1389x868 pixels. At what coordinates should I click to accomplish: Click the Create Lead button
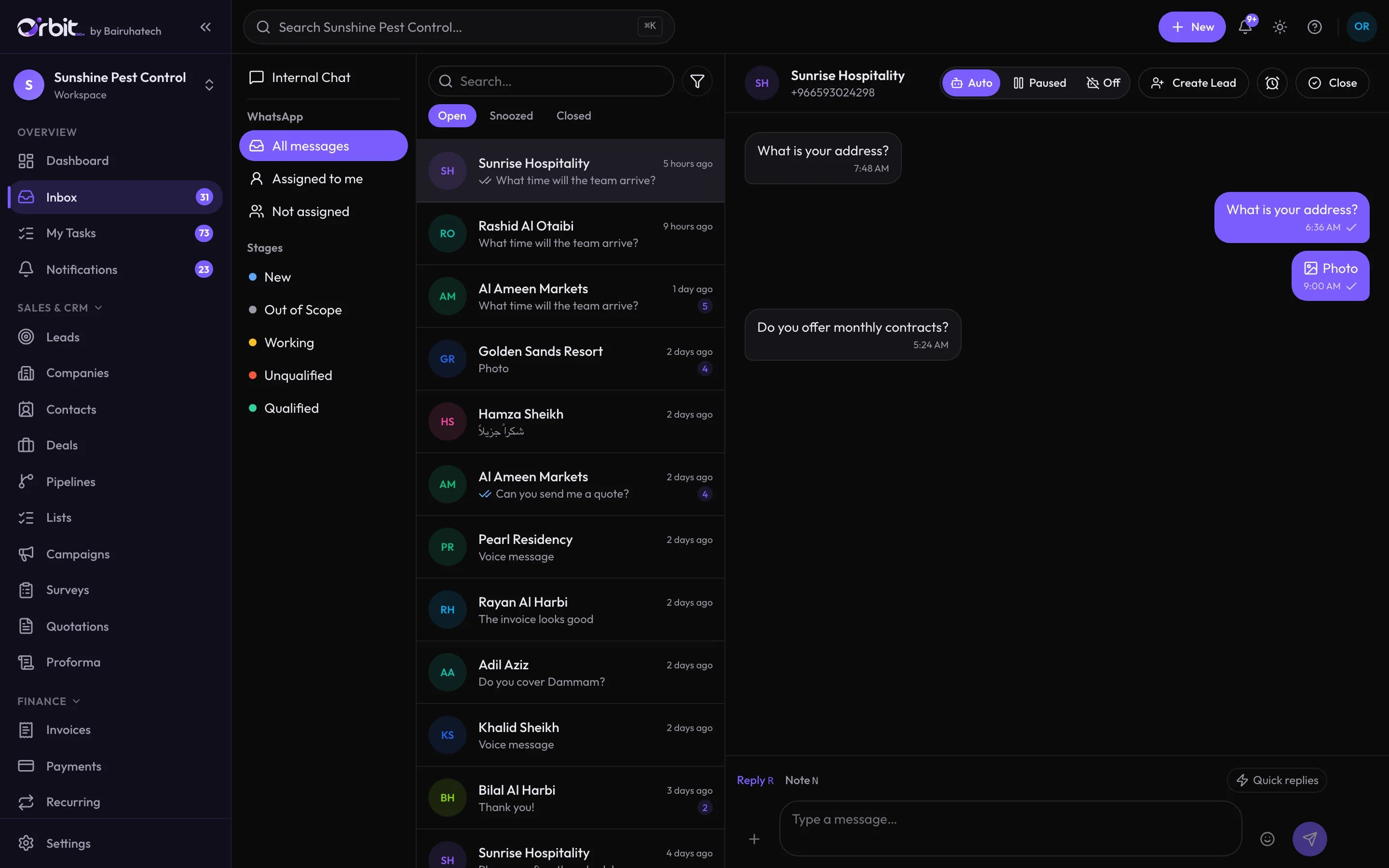(1193, 83)
